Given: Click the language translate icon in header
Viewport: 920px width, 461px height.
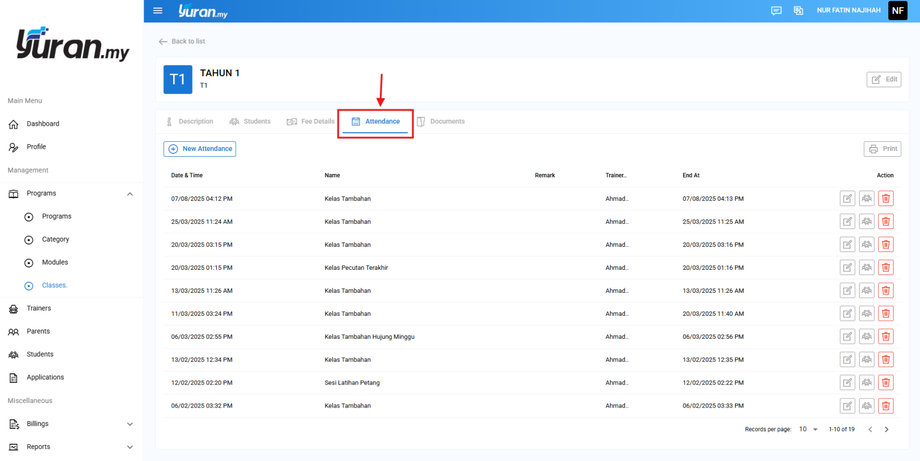Looking at the screenshot, I should click(798, 11).
